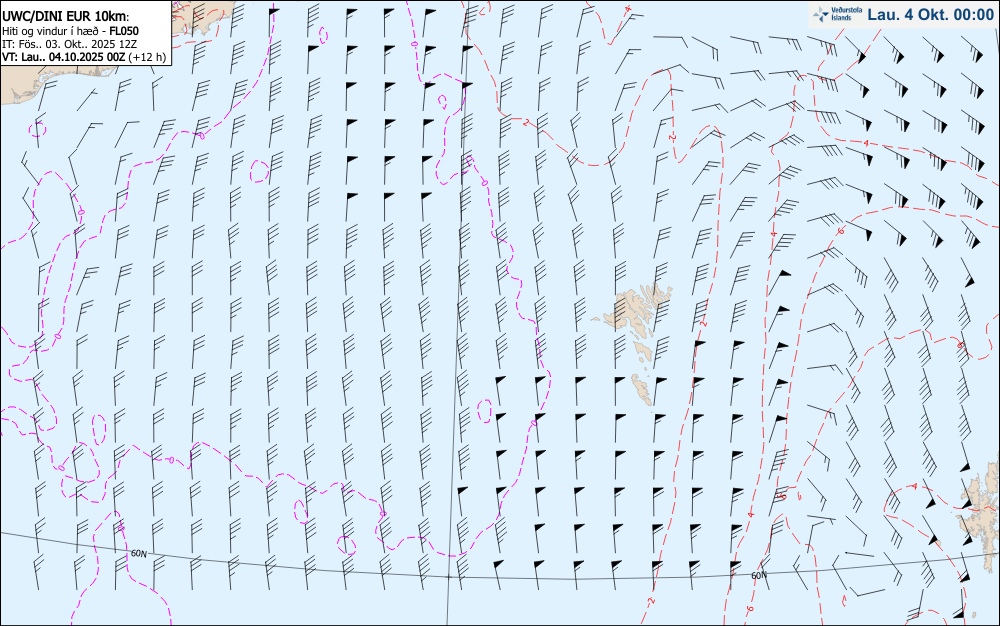Select the 'Lau. 4 Okt. 00:00' timestamp
Image resolution: width=1000 pixels, height=626 pixels.
[x=930, y=15]
